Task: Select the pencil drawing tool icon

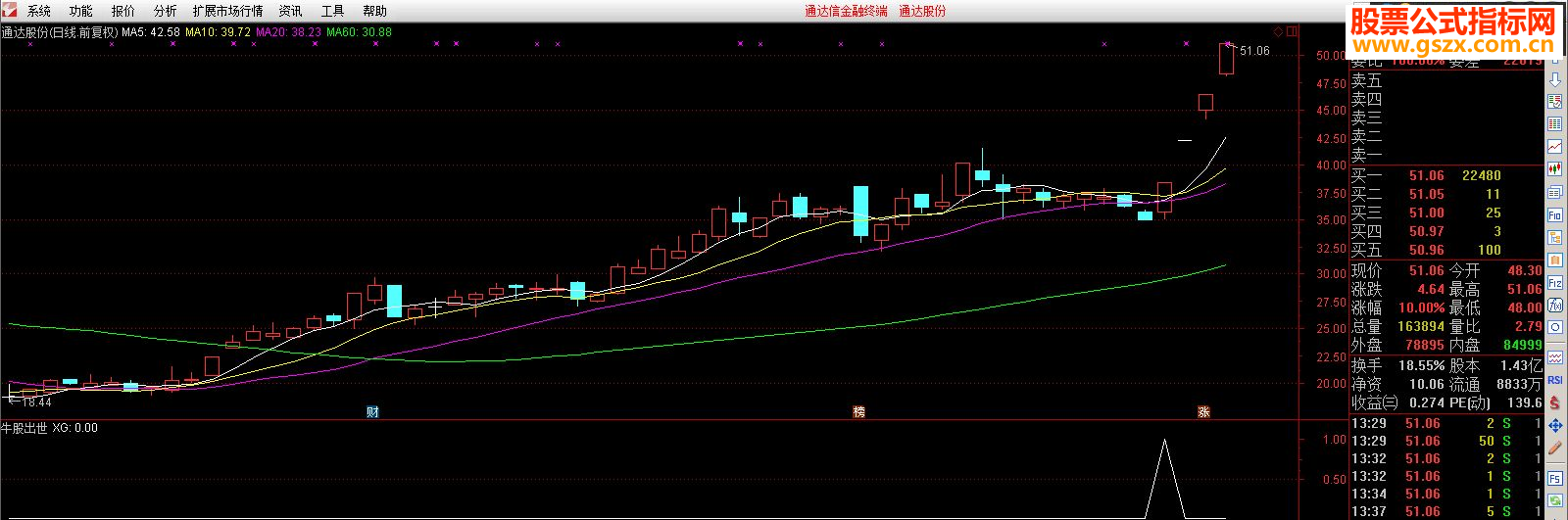Action: click(1555, 449)
